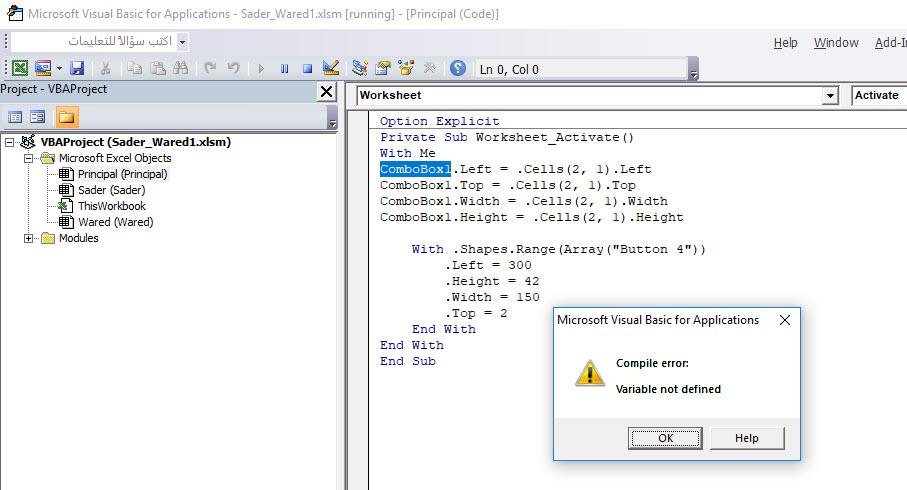This screenshot has width=907, height=490.
Task: Click the View Code icon in Project panel
Action: coord(15,117)
